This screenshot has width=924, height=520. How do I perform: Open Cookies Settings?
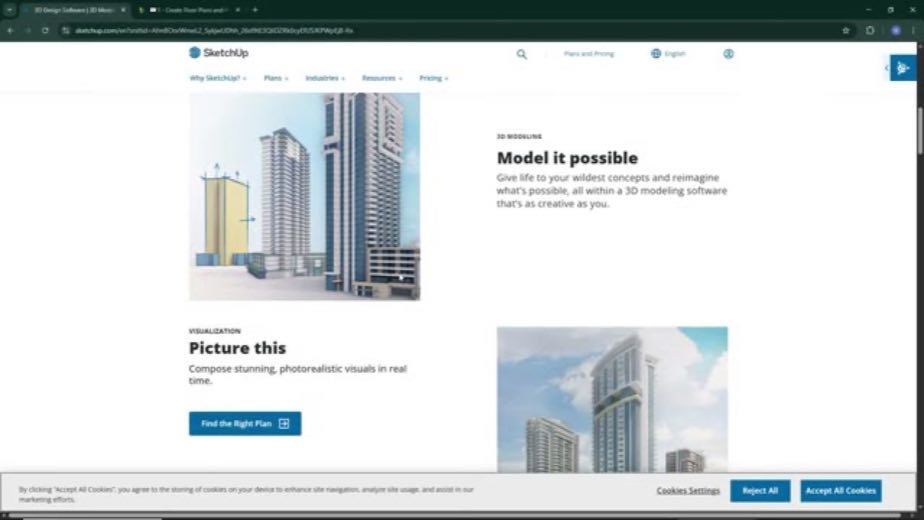point(688,491)
